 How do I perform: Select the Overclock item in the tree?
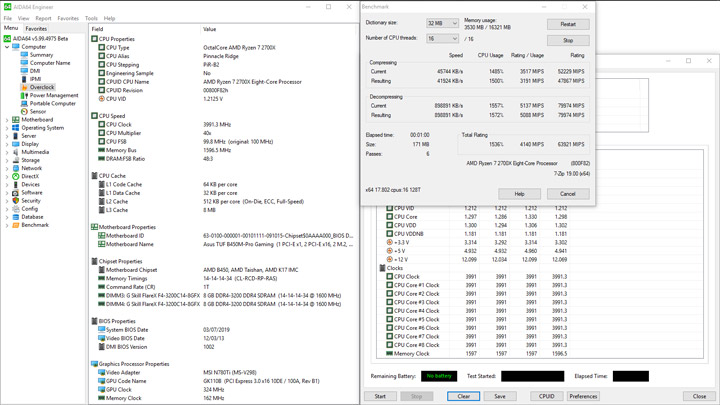[x=41, y=87]
